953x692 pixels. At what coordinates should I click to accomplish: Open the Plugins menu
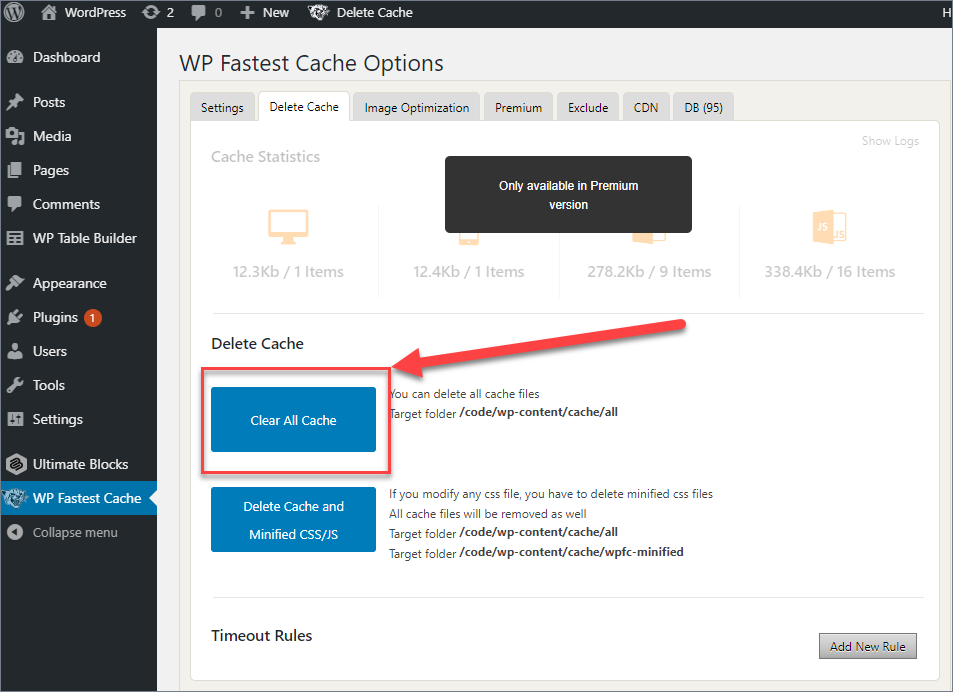(55, 317)
